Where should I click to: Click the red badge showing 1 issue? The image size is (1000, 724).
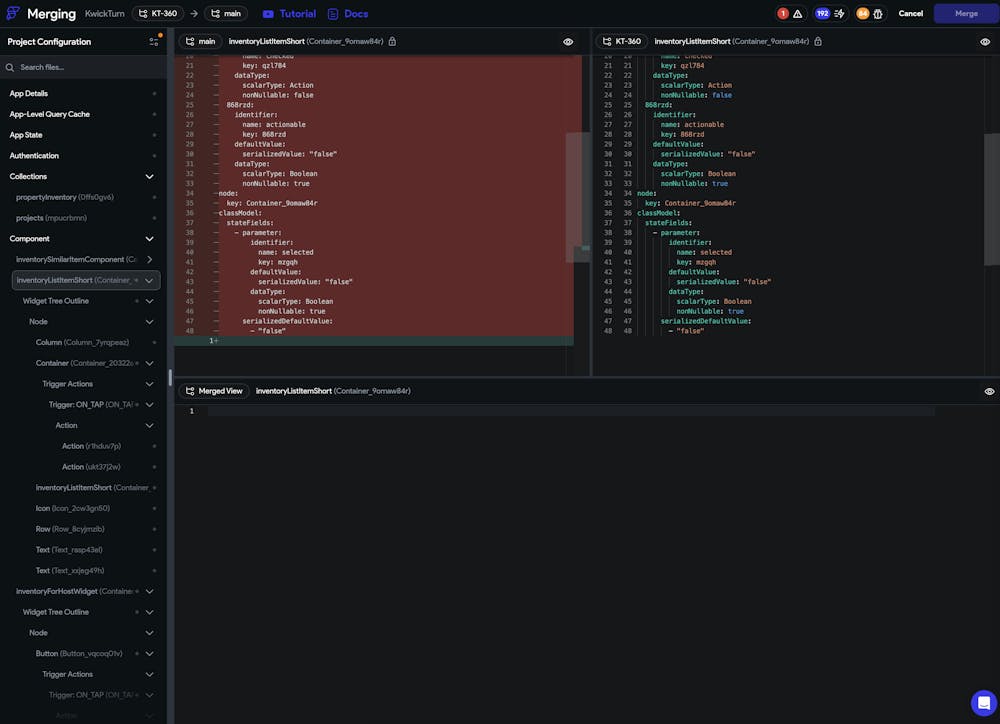pos(783,13)
